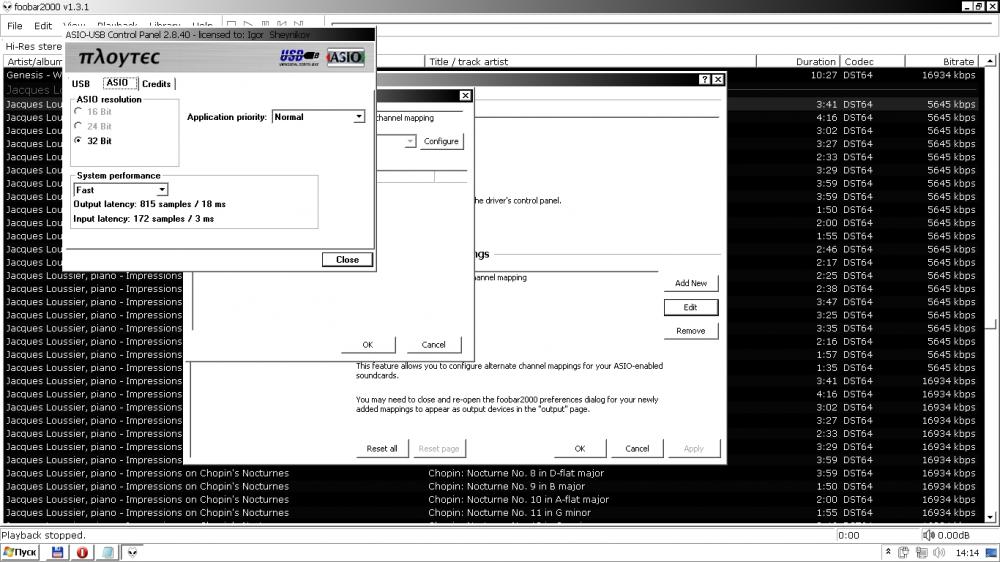1000x562 pixels.
Task: Open the Application priority dropdown
Action: [x=359, y=117]
